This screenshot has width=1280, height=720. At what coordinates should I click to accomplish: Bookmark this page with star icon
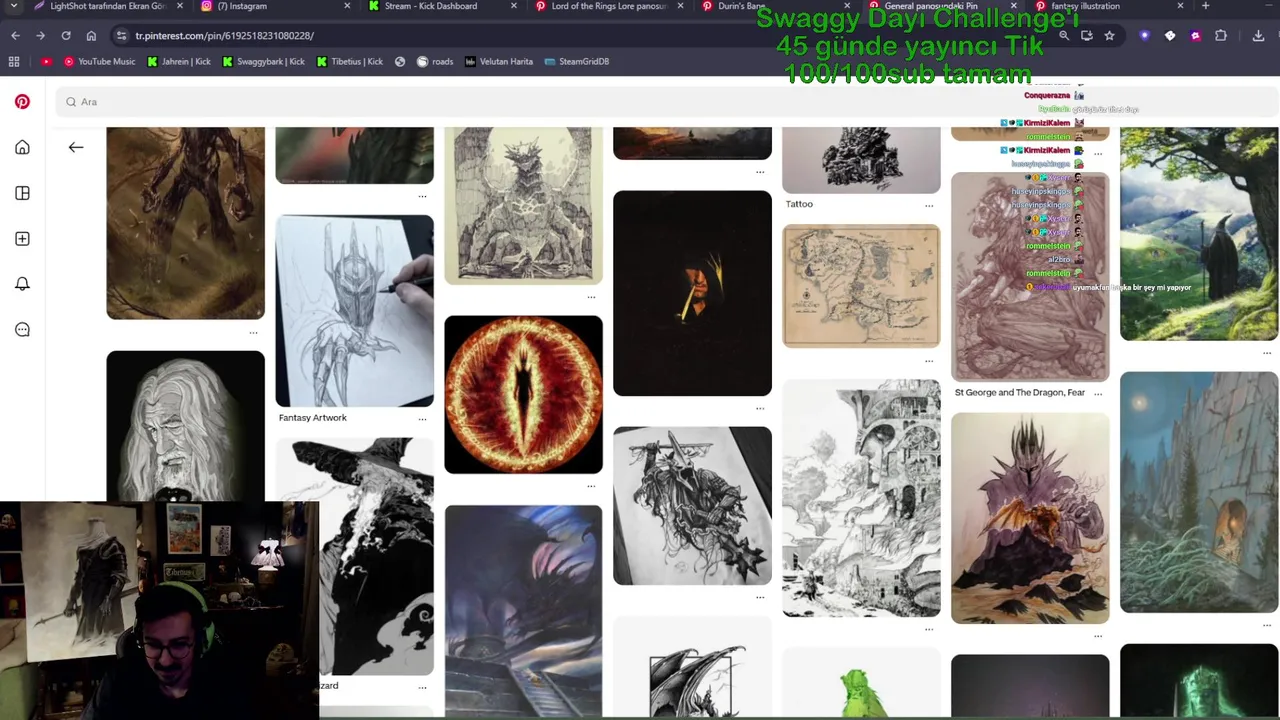[x=1109, y=35]
